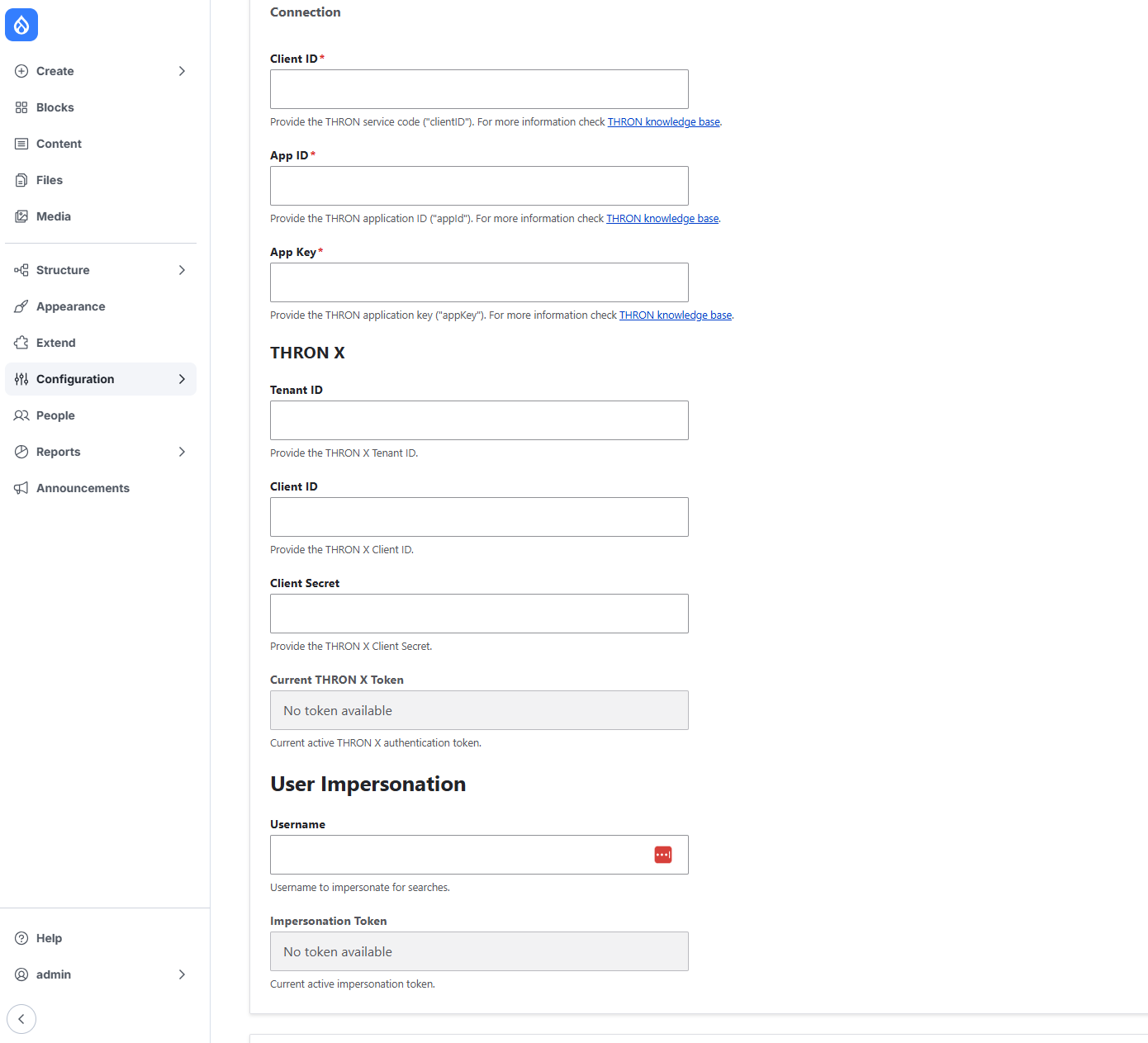Expand the Create submenu chevron
Viewport: 1148px width, 1043px height.
coord(182,71)
